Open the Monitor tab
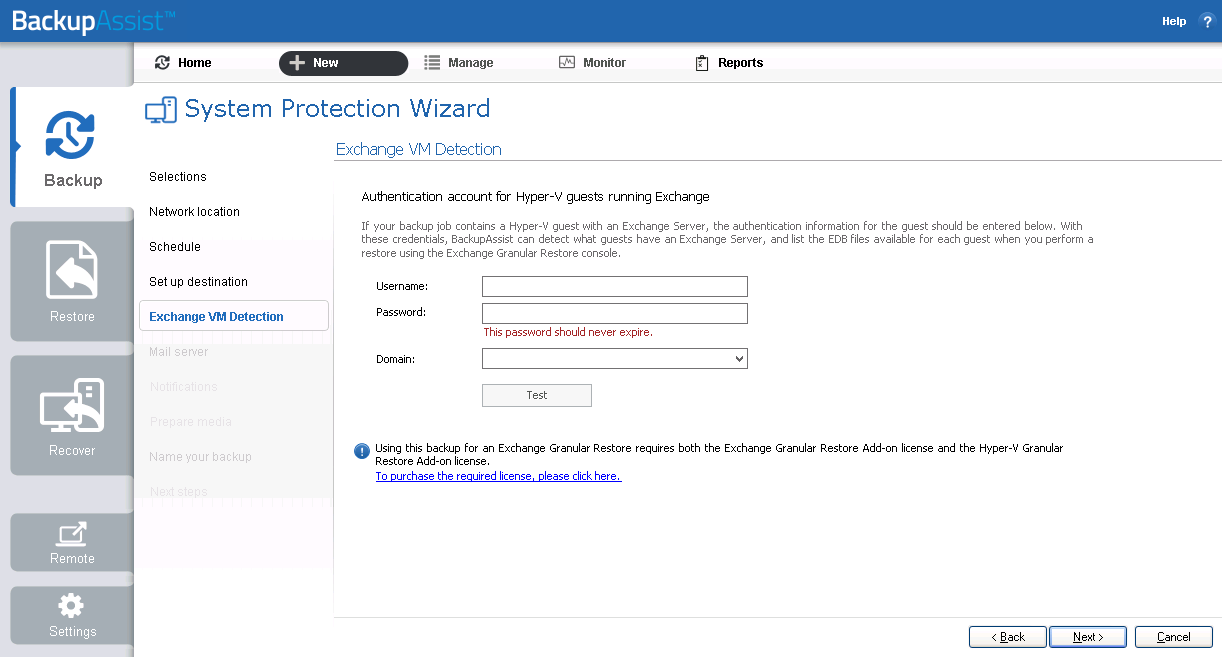Image resolution: width=1222 pixels, height=657 pixels. (592, 63)
